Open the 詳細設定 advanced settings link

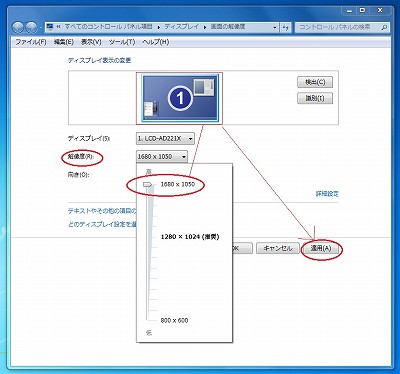(327, 194)
